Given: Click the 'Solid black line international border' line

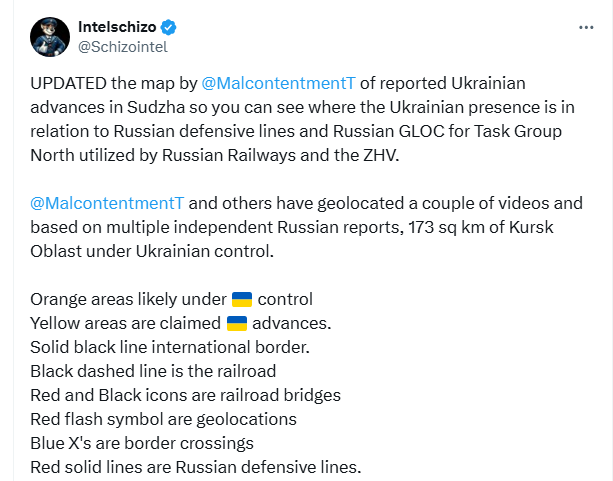Looking at the screenshot, I should [x=170, y=347].
